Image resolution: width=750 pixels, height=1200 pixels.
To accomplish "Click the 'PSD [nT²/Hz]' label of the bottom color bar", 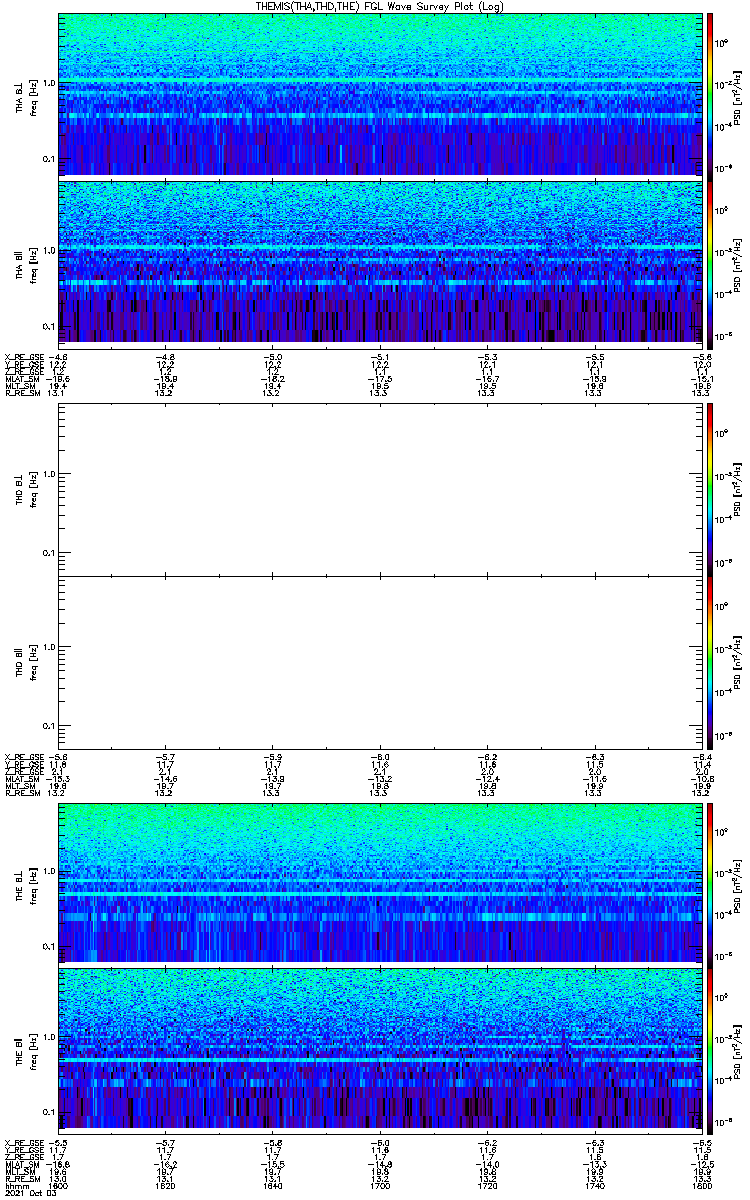I will pyautogui.click(x=736, y=1050).
